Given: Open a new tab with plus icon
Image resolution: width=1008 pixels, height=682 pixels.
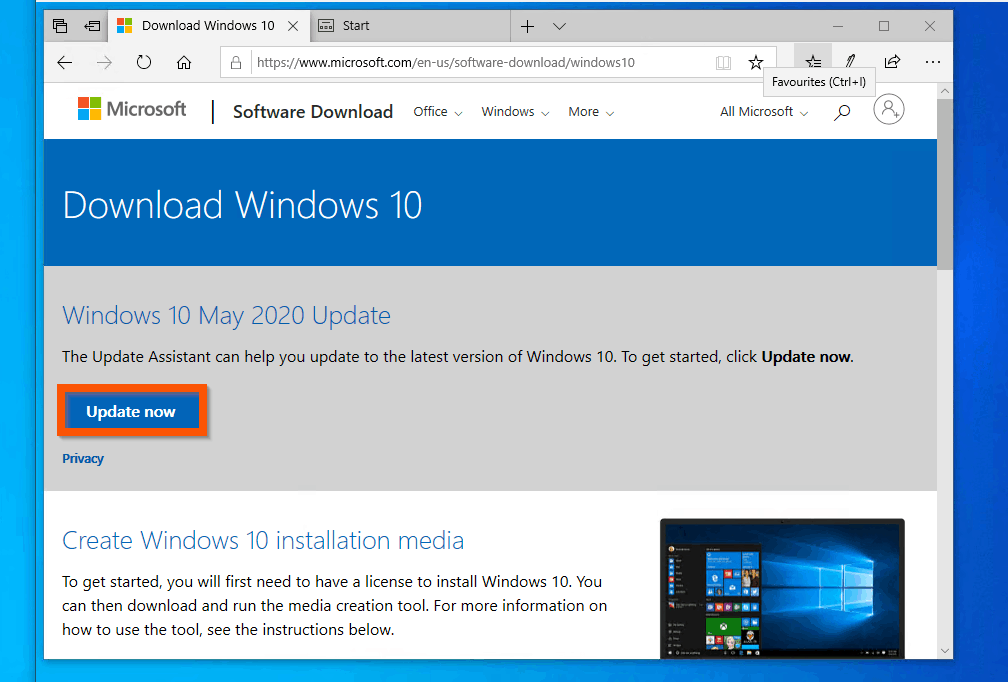Looking at the screenshot, I should coord(527,26).
